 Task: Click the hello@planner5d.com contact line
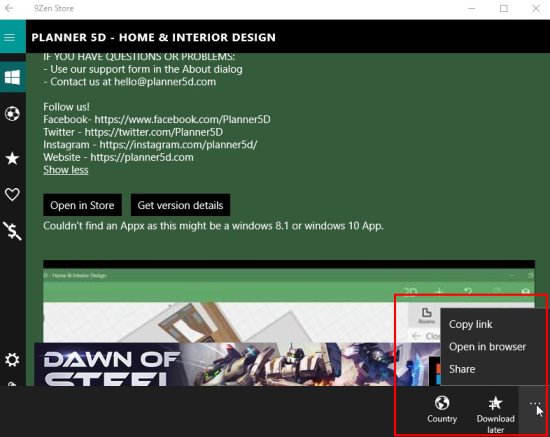(130, 82)
